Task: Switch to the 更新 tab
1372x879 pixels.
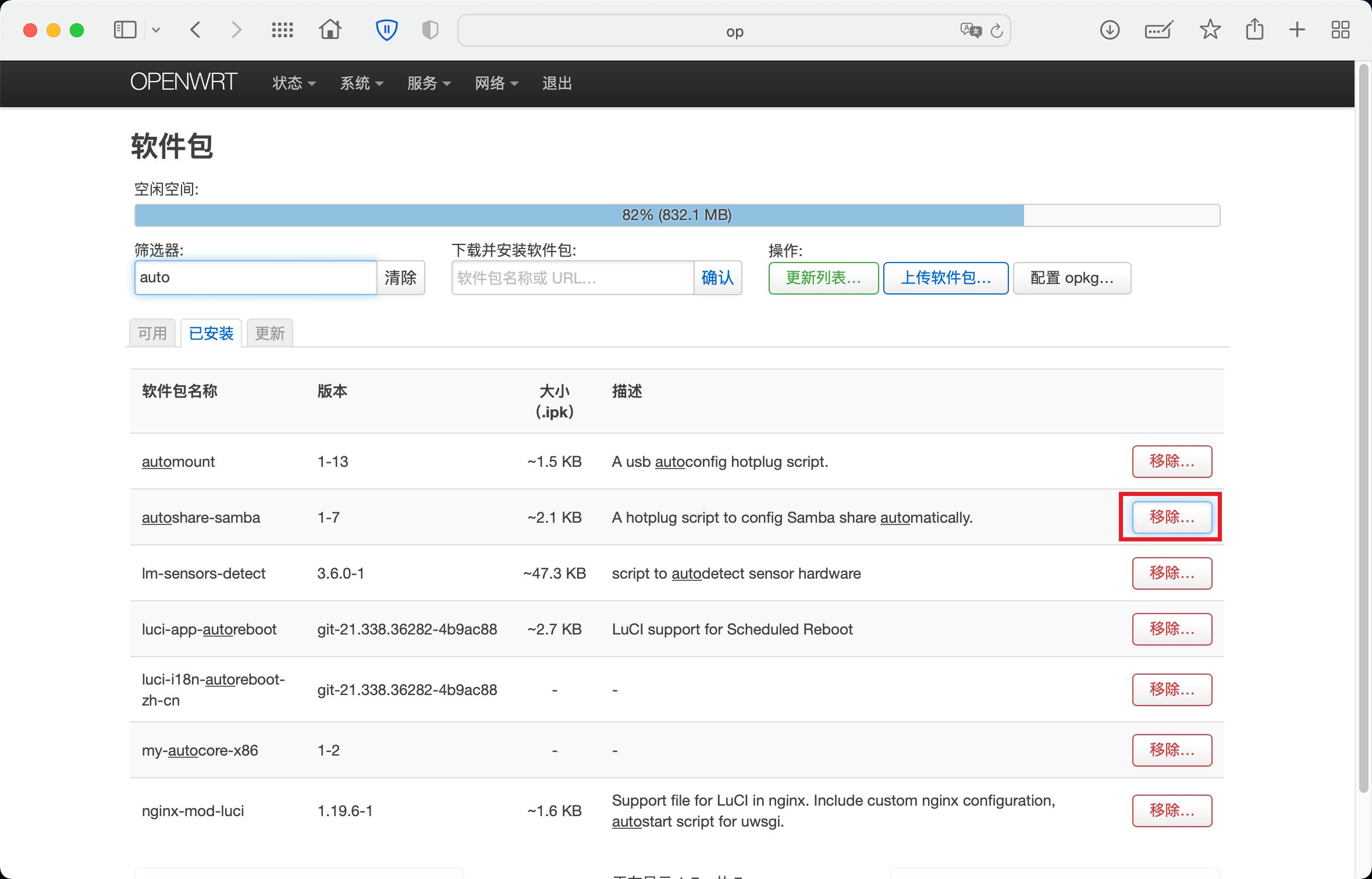Action: (269, 334)
